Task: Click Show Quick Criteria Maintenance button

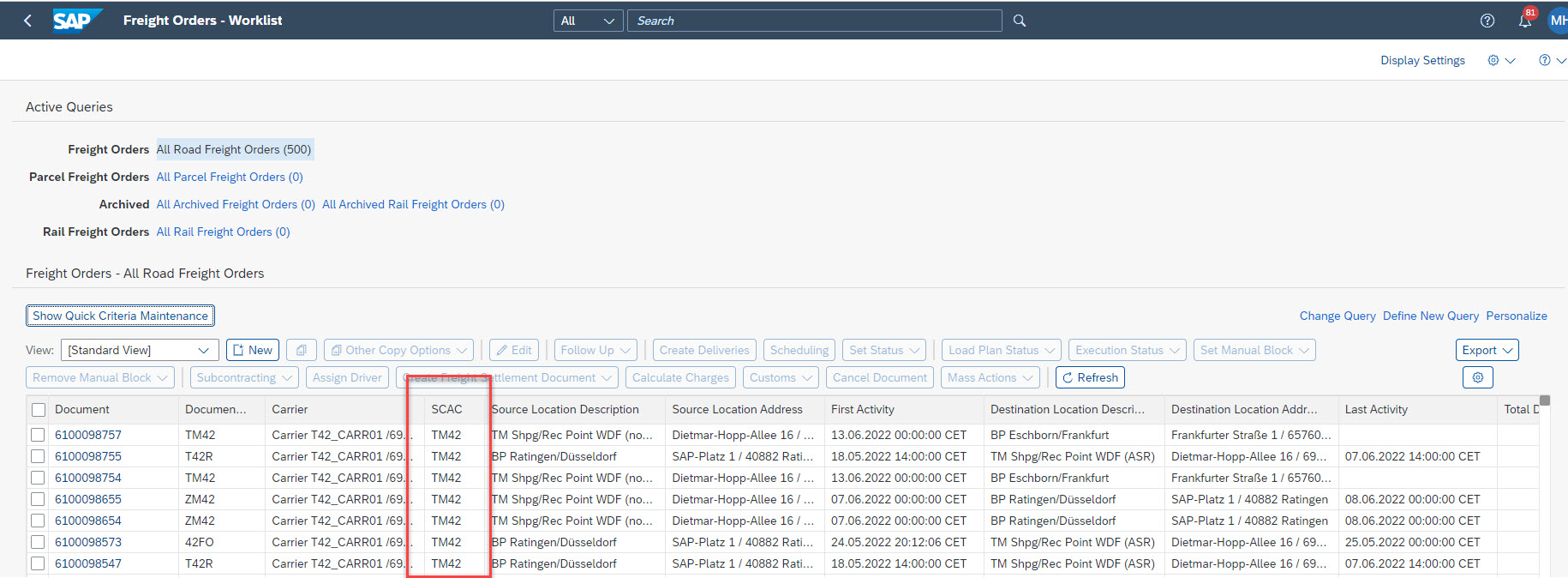Action: click(x=120, y=316)
